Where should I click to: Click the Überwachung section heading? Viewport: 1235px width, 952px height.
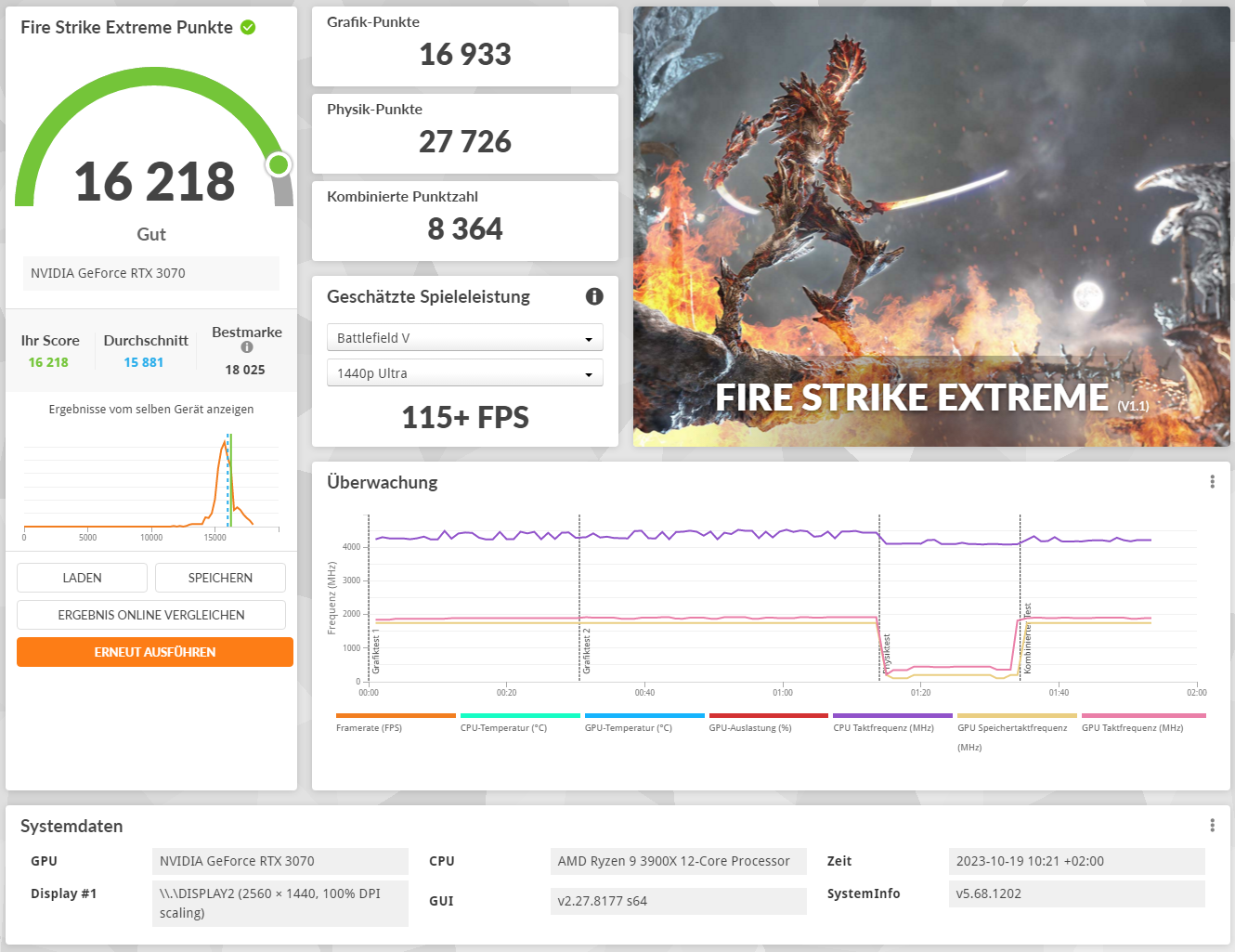click(x=383, y=482)
